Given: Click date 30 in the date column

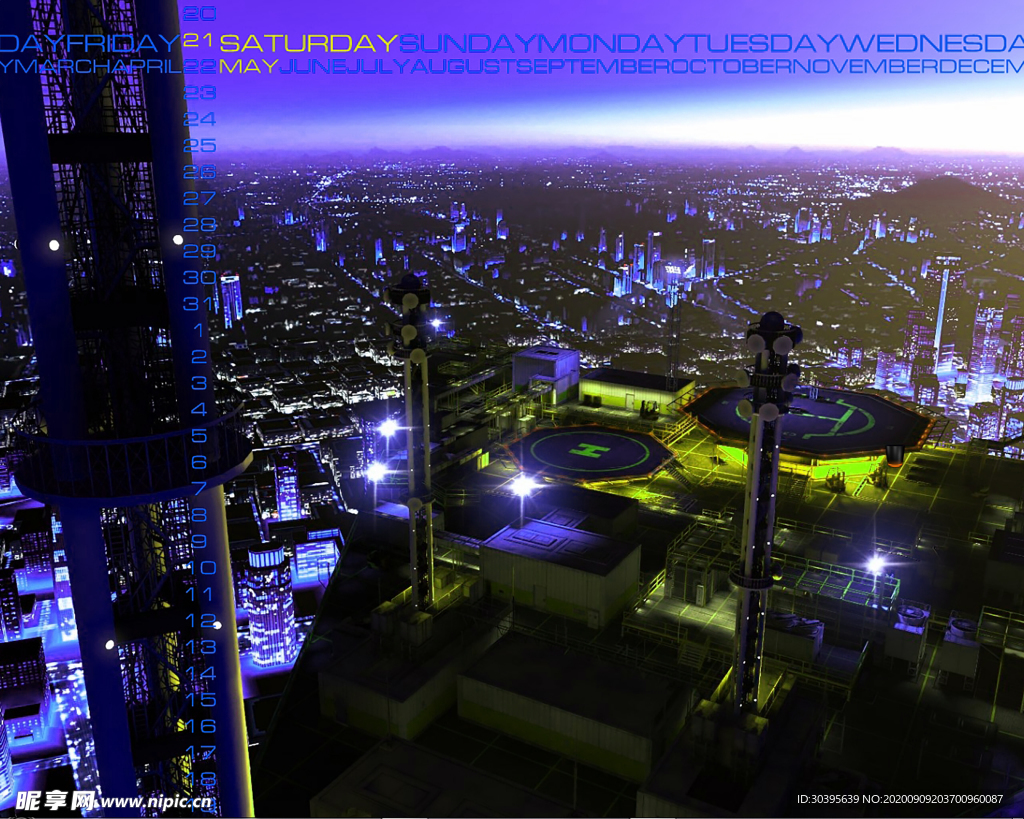Looking at the screenshot, I should click(200, 277).
